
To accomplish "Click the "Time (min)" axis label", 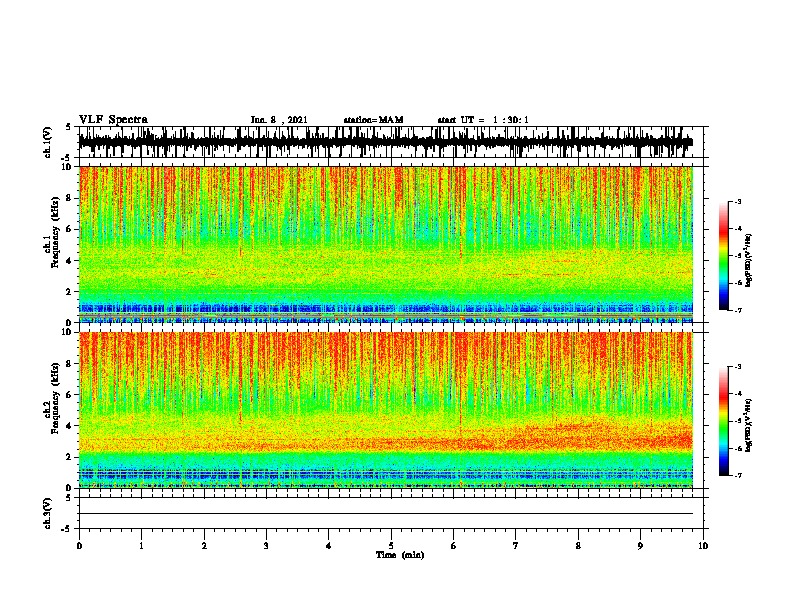I will tap(400, 555).
